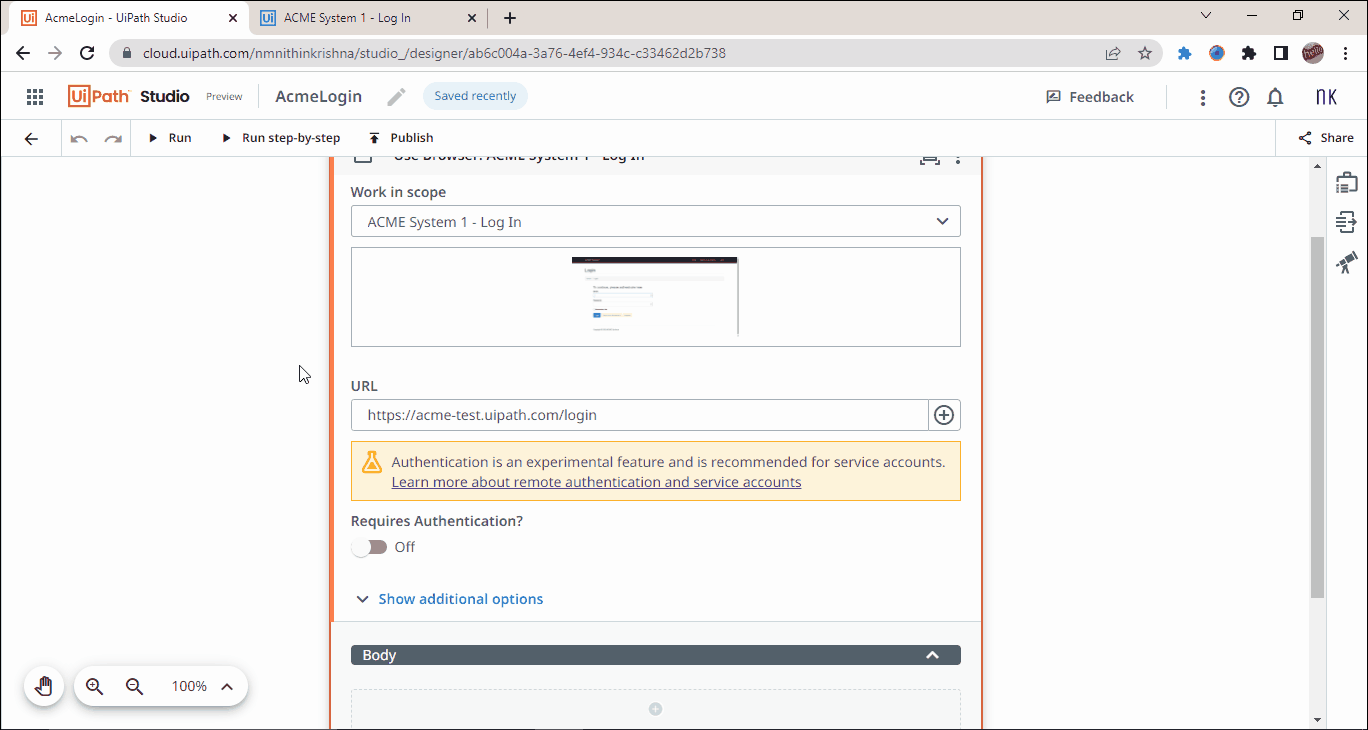Select the pan hand tool
This screenshot has width=1368, height=730.
(44, 686)
